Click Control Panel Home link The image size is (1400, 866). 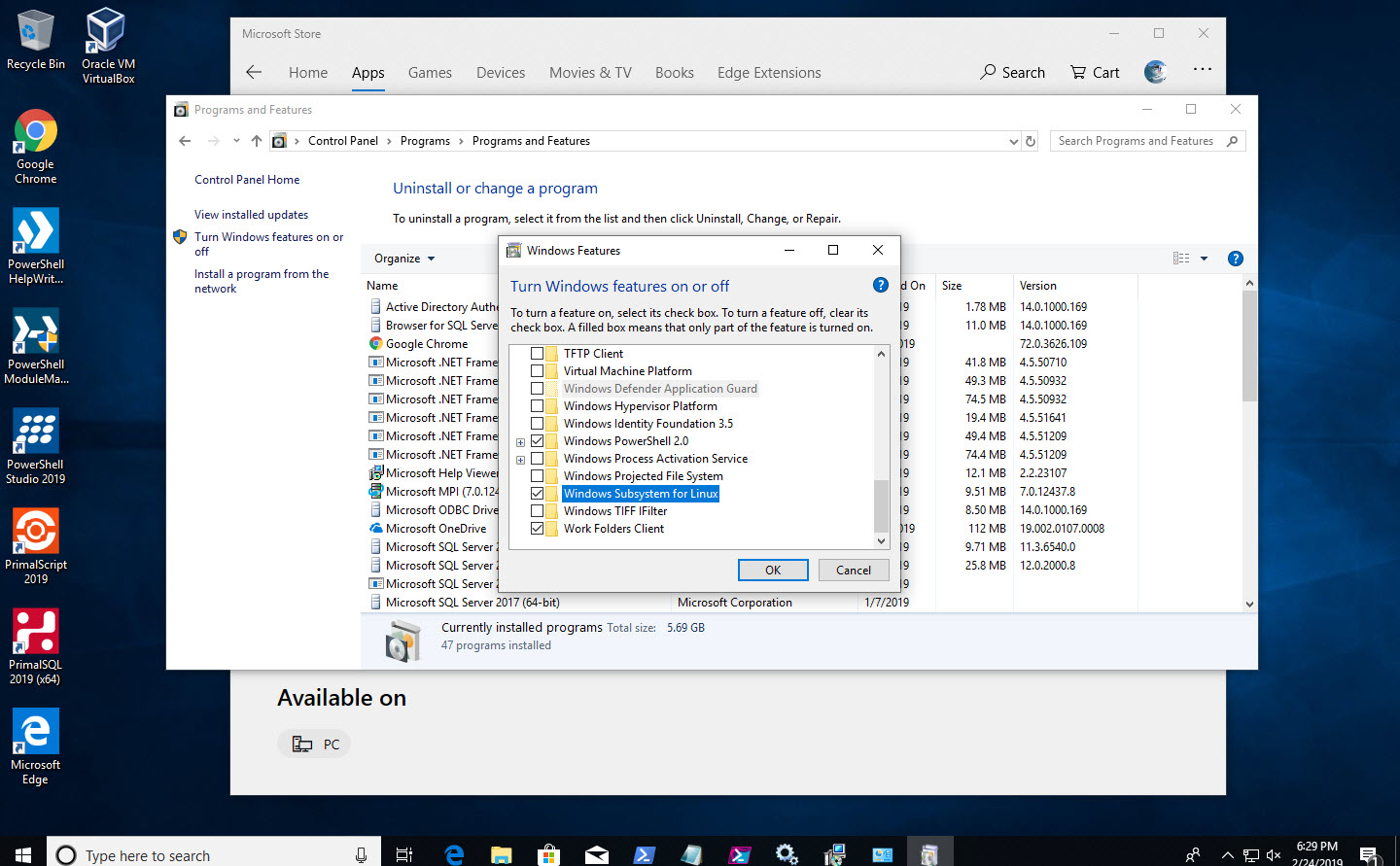click(x=247, y=180)
